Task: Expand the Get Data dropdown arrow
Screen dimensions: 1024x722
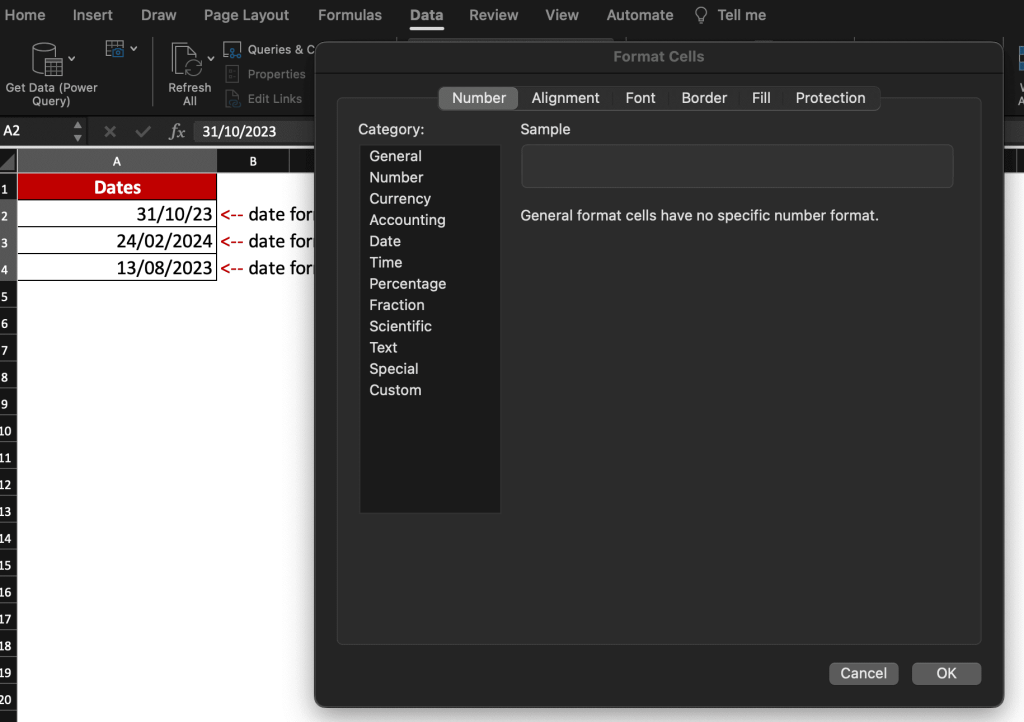Action: tap(72, 59)
